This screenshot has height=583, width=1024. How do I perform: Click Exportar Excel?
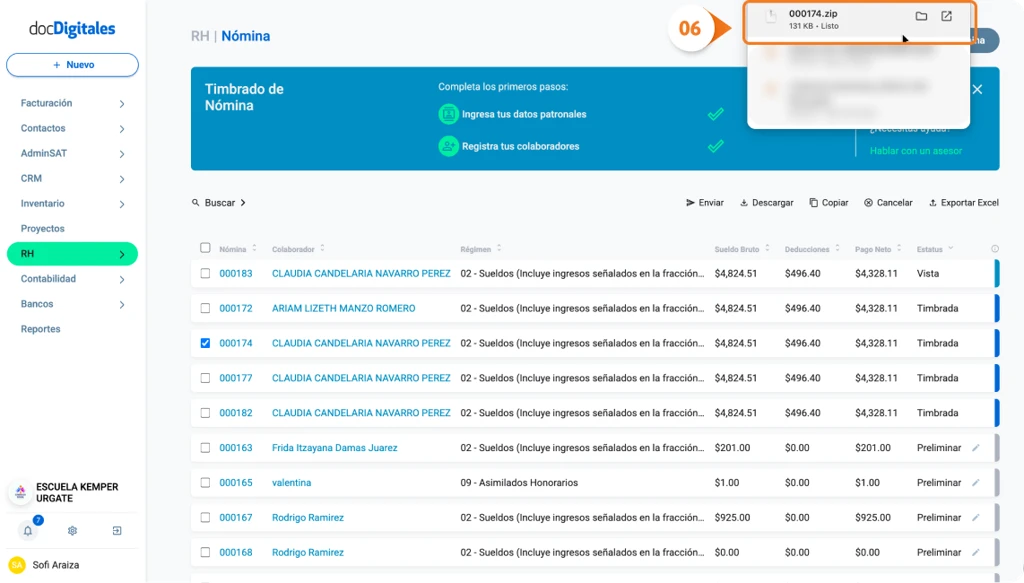tap(963, 202)
